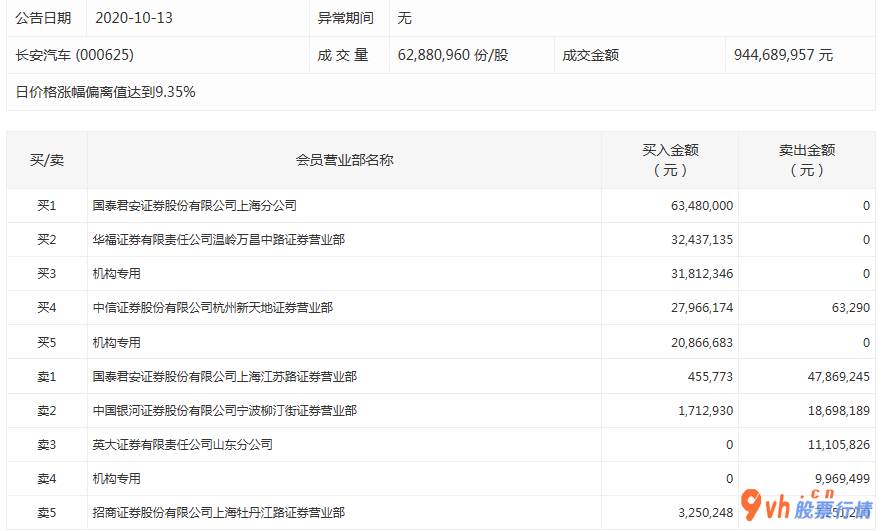
Task: Click 机构专用 in the 买3 row
Action: coord(117,274)
